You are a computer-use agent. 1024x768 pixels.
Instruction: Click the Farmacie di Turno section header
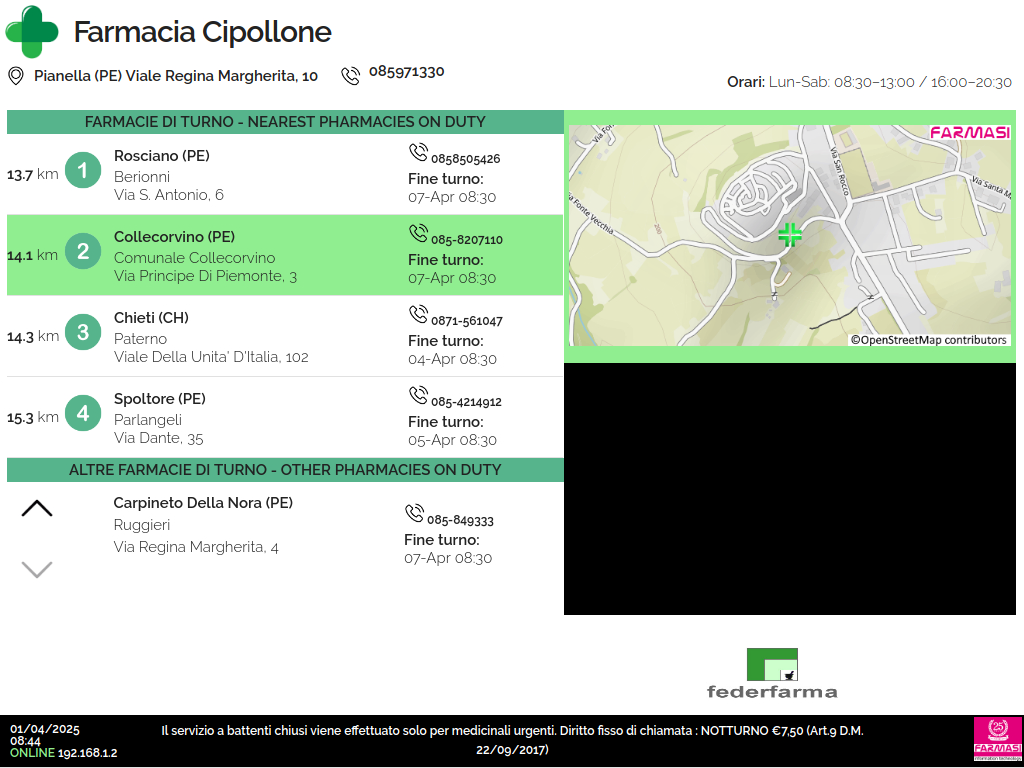point(285,122)
